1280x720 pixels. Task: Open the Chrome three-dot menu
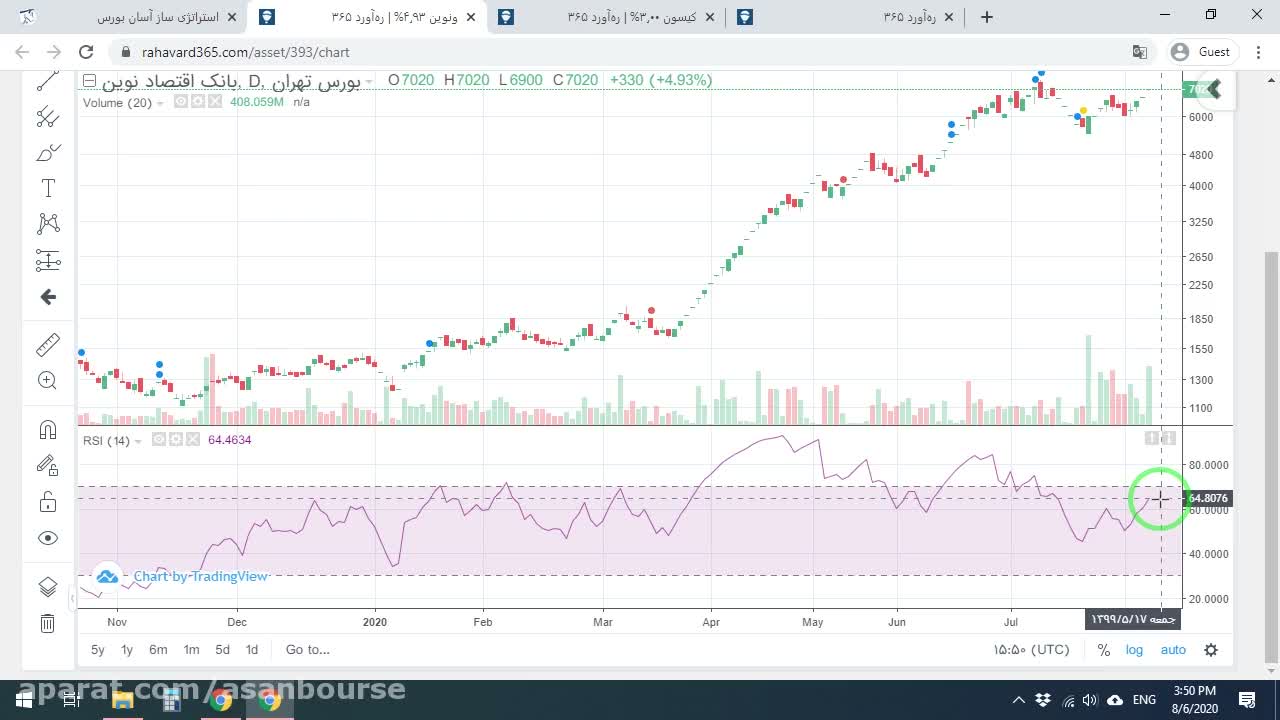pos(1258,52)
